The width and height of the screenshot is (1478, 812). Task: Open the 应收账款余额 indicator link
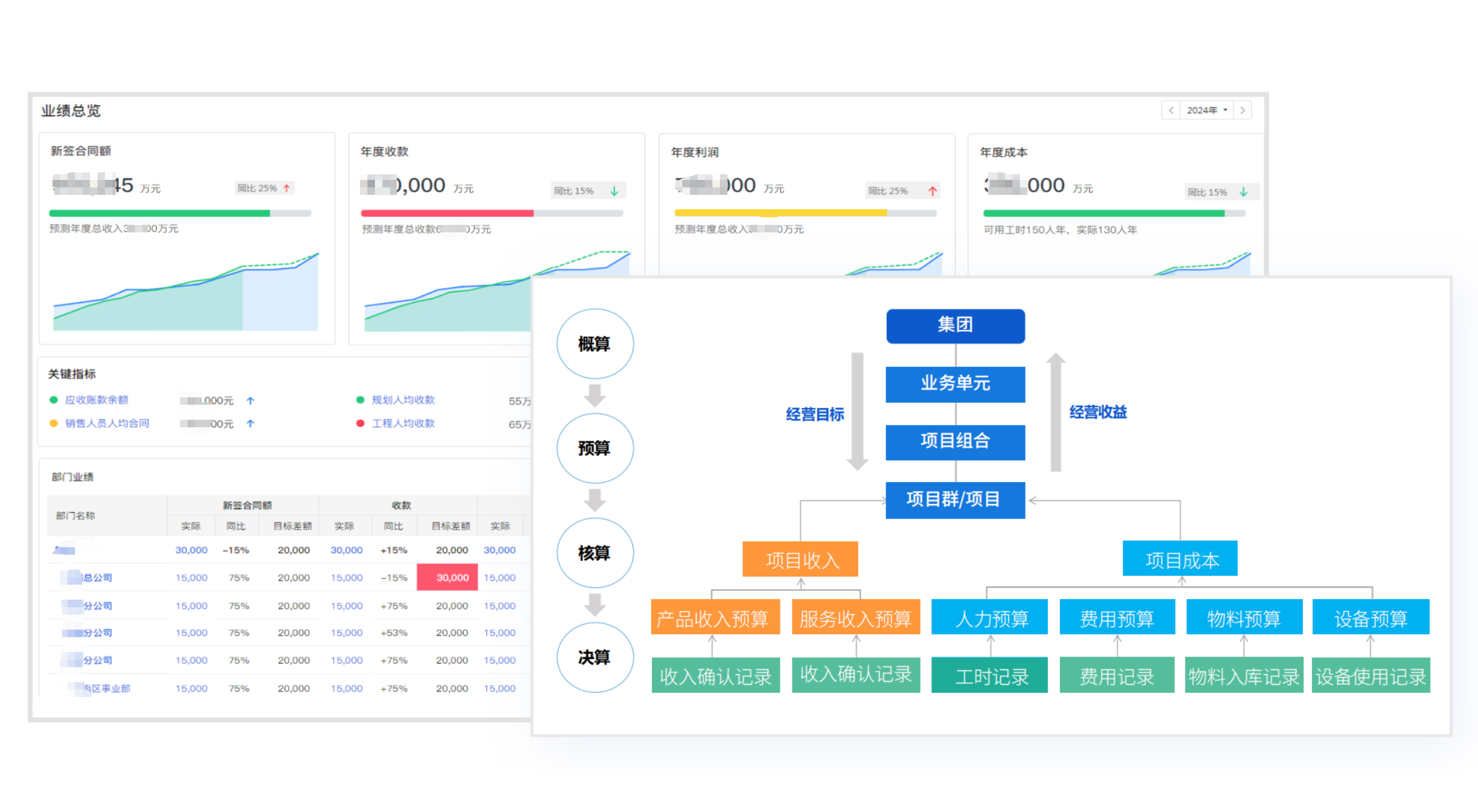point(97,400)
